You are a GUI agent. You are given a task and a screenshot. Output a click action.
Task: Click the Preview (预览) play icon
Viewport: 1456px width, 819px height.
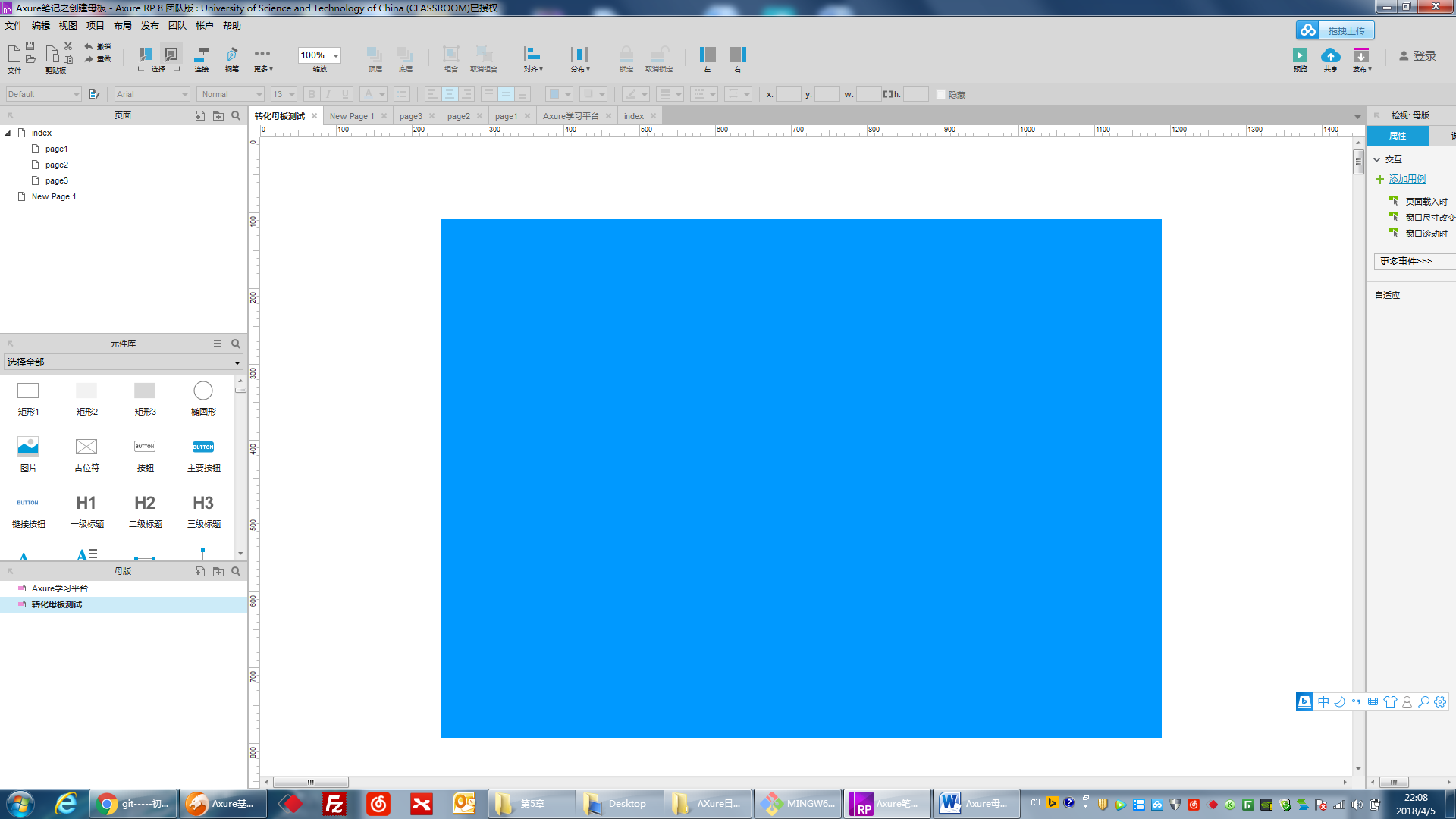click(1300, 55)
